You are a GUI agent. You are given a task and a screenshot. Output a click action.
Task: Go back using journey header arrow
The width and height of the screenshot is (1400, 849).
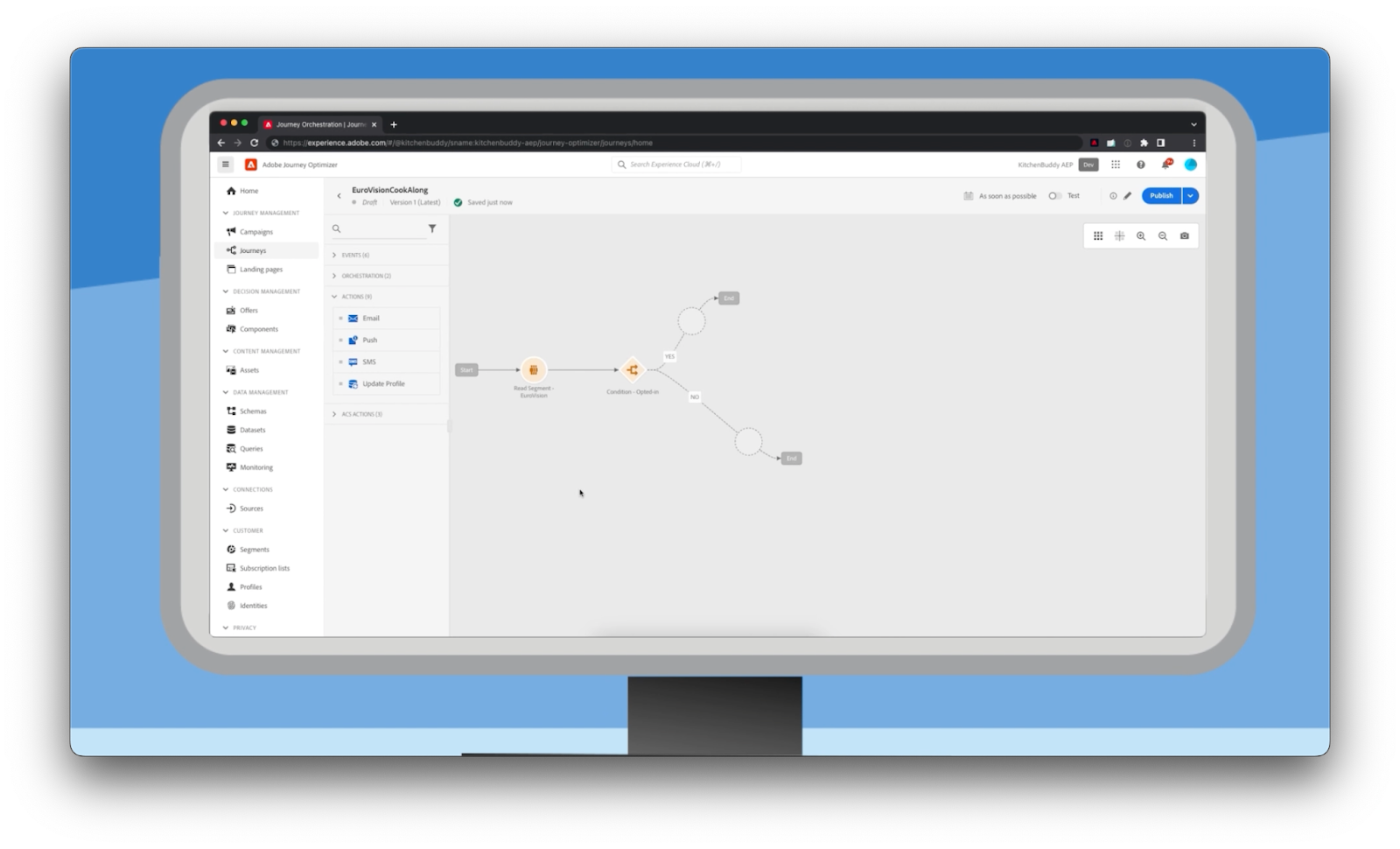coord(339,196)
